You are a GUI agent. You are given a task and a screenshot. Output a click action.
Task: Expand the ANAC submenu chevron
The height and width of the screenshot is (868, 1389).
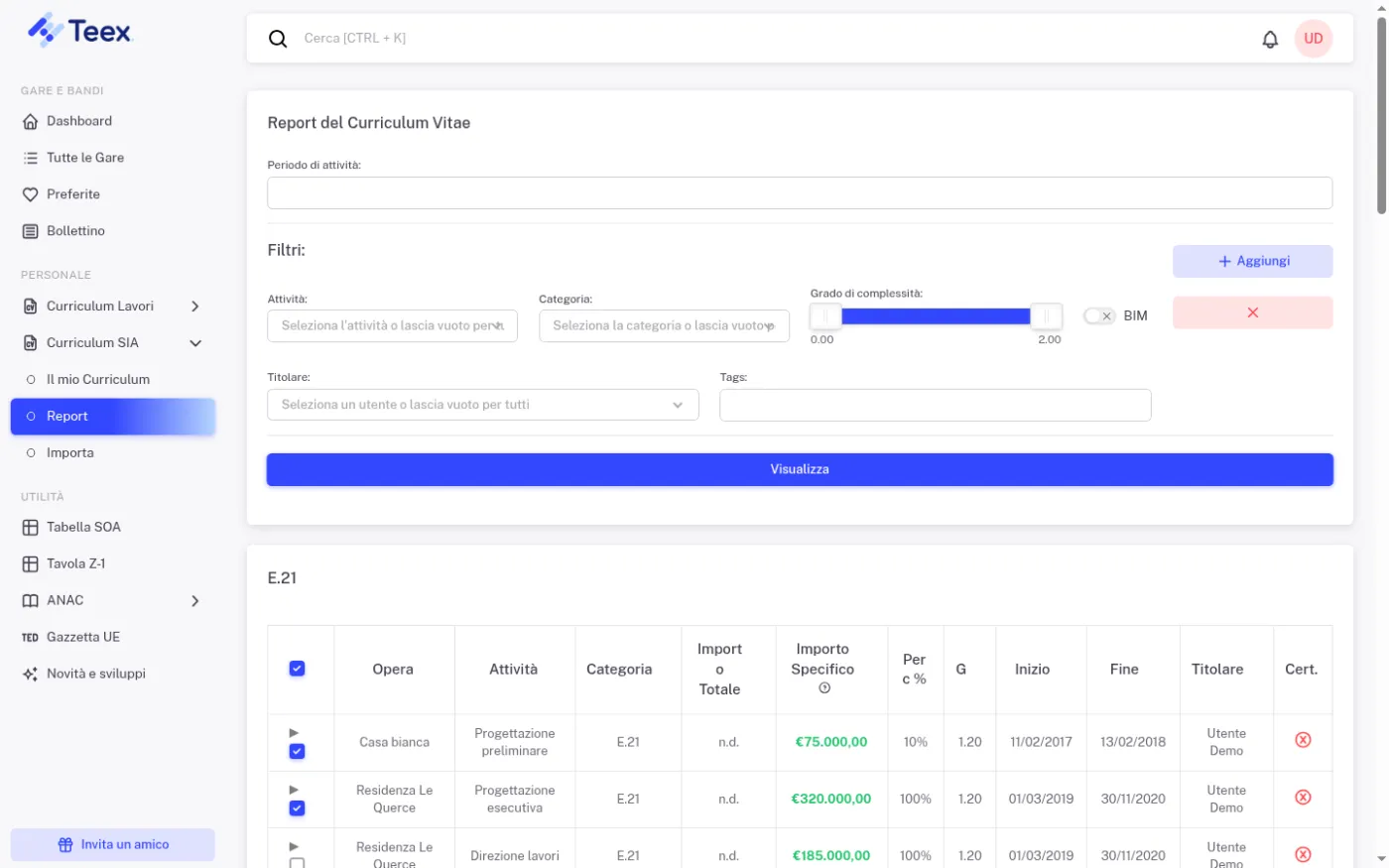[195, 601]
